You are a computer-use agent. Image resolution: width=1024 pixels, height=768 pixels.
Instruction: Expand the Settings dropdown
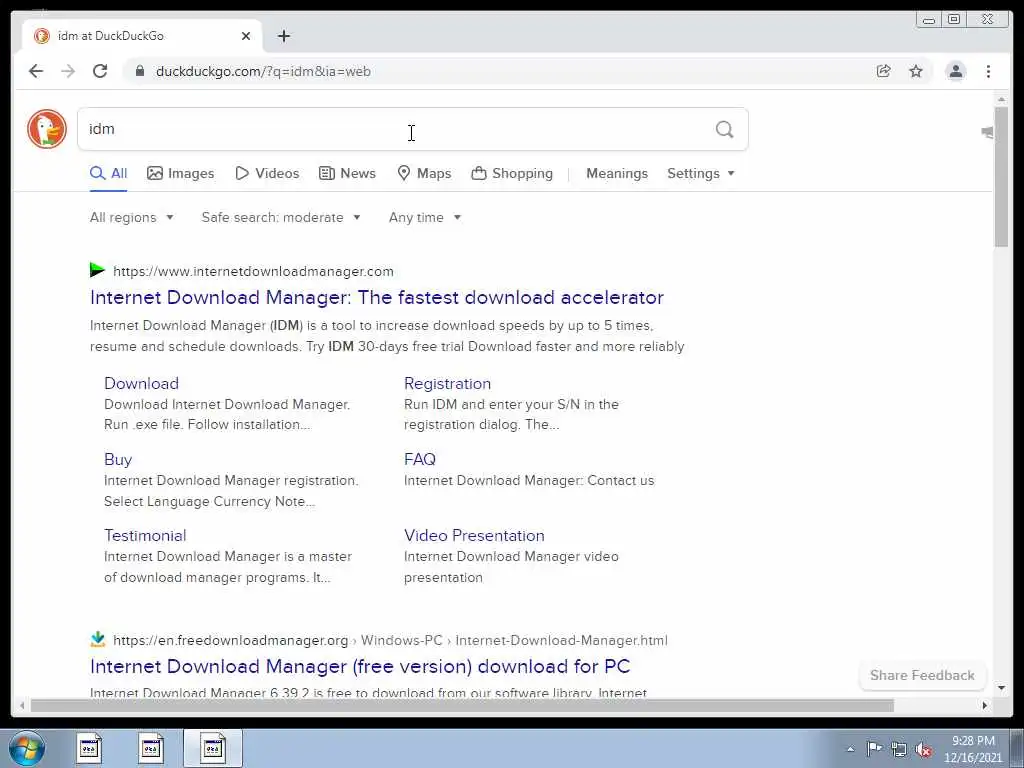(x=701, y=173)
